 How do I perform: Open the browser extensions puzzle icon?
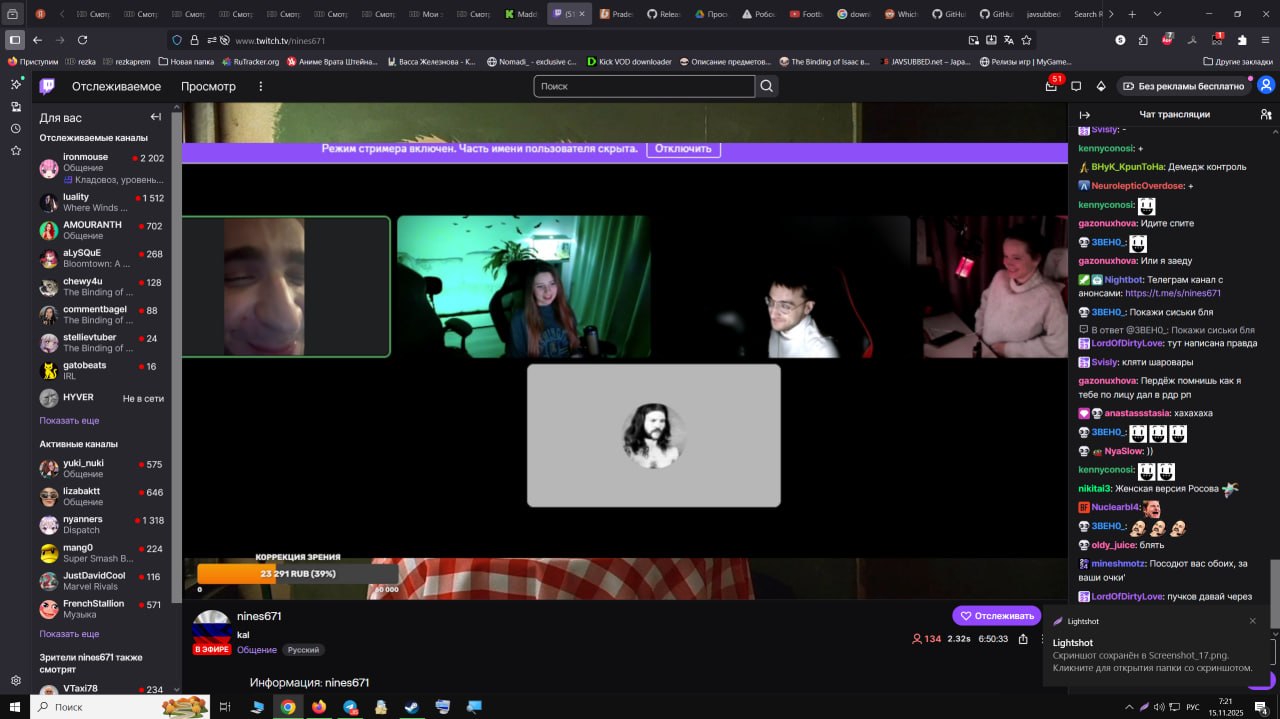point(1143,40)
